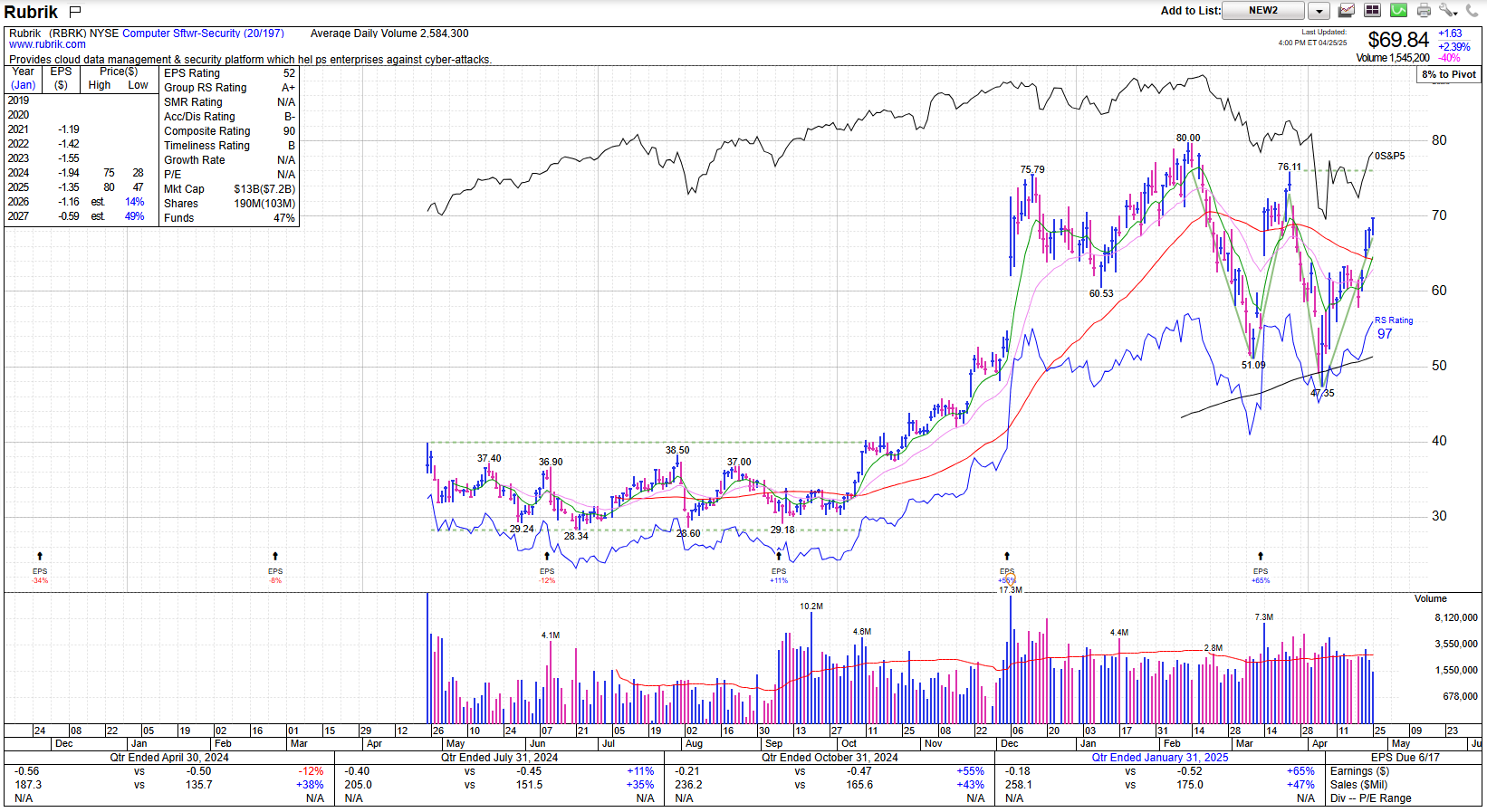Click the 4.1M volume label

551,635
